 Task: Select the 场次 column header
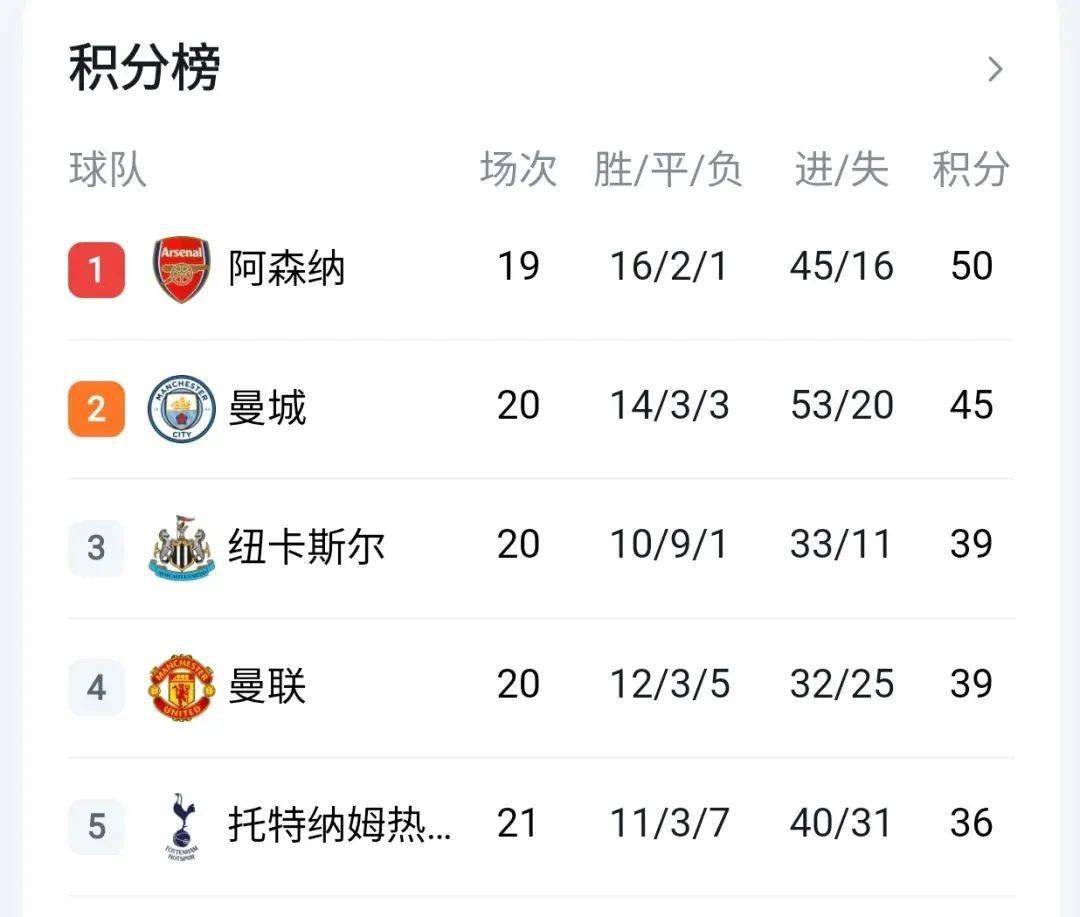tap(519, 169)
